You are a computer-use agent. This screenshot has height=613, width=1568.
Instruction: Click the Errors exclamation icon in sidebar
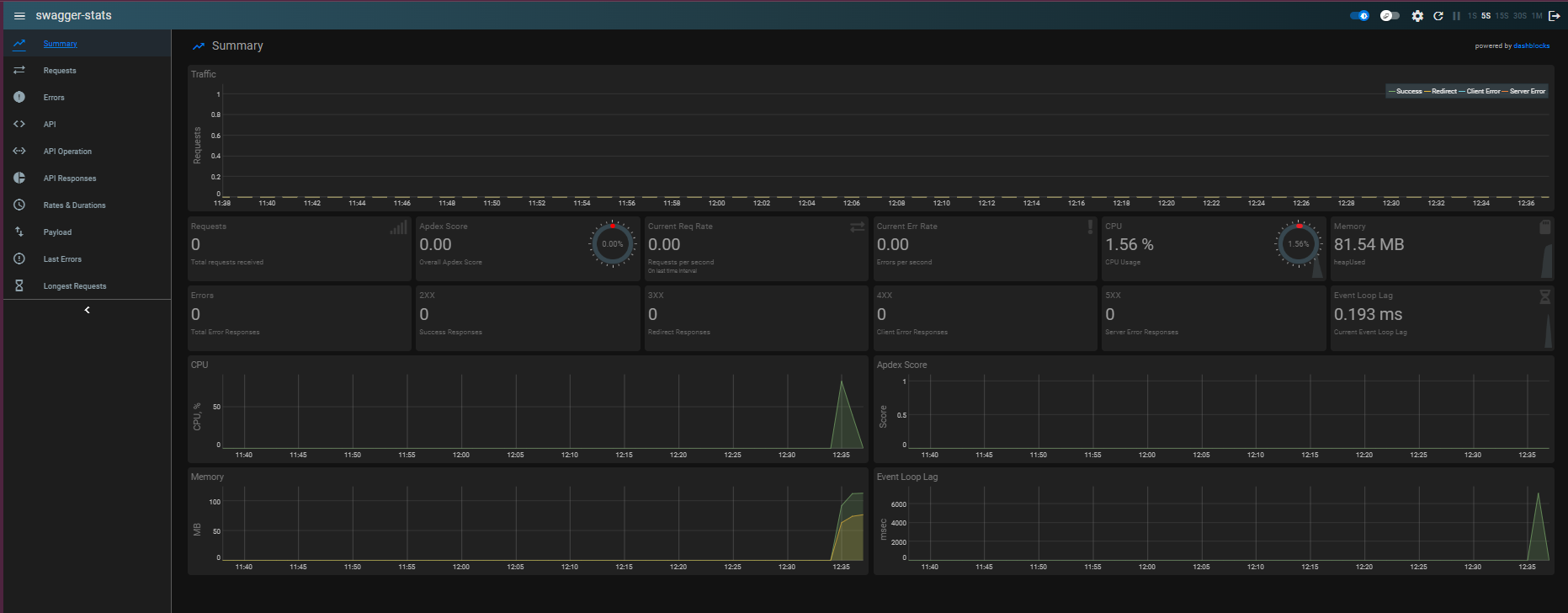click(x=19, y=97)
